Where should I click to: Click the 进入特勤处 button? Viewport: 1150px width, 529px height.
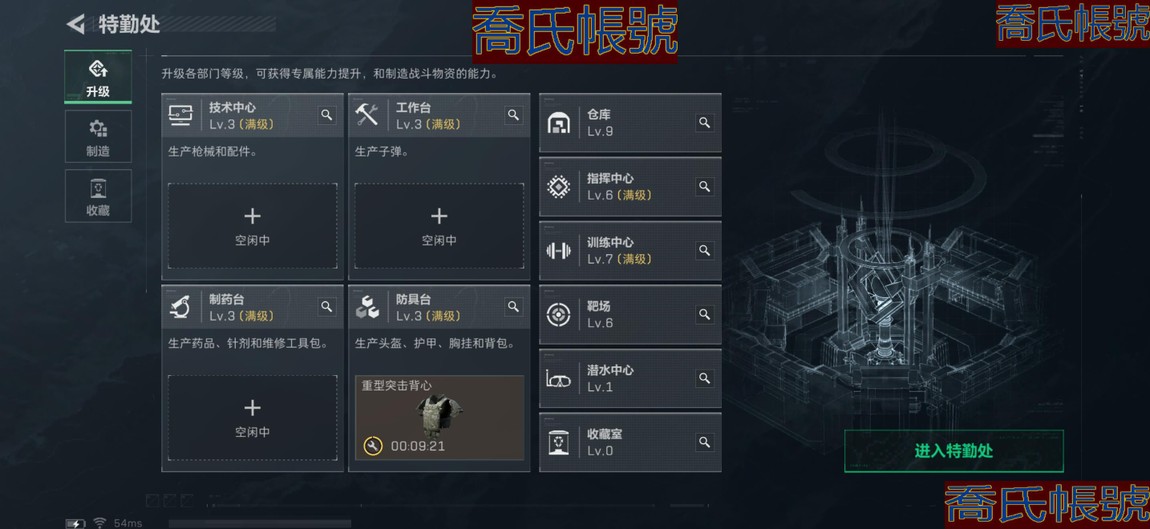[953, 451]
